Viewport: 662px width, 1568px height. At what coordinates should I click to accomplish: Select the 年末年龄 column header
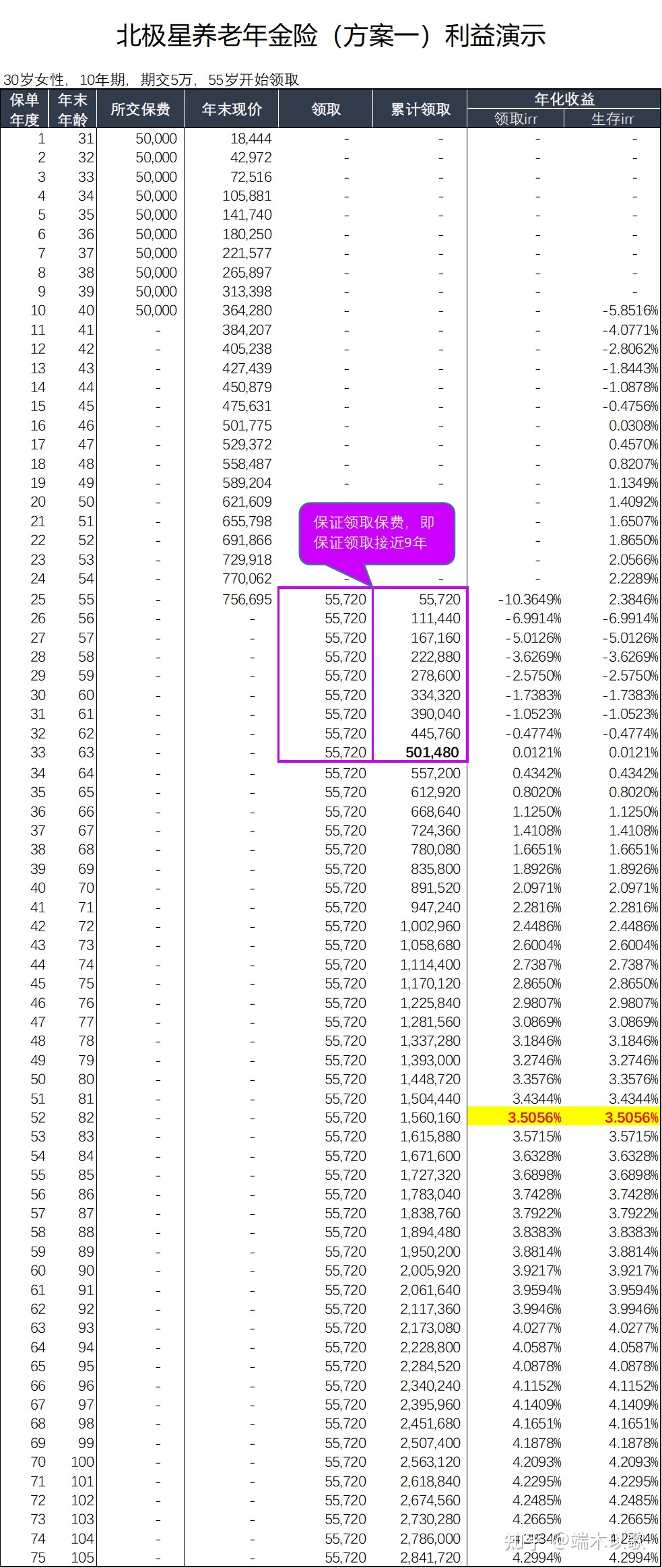72,110
